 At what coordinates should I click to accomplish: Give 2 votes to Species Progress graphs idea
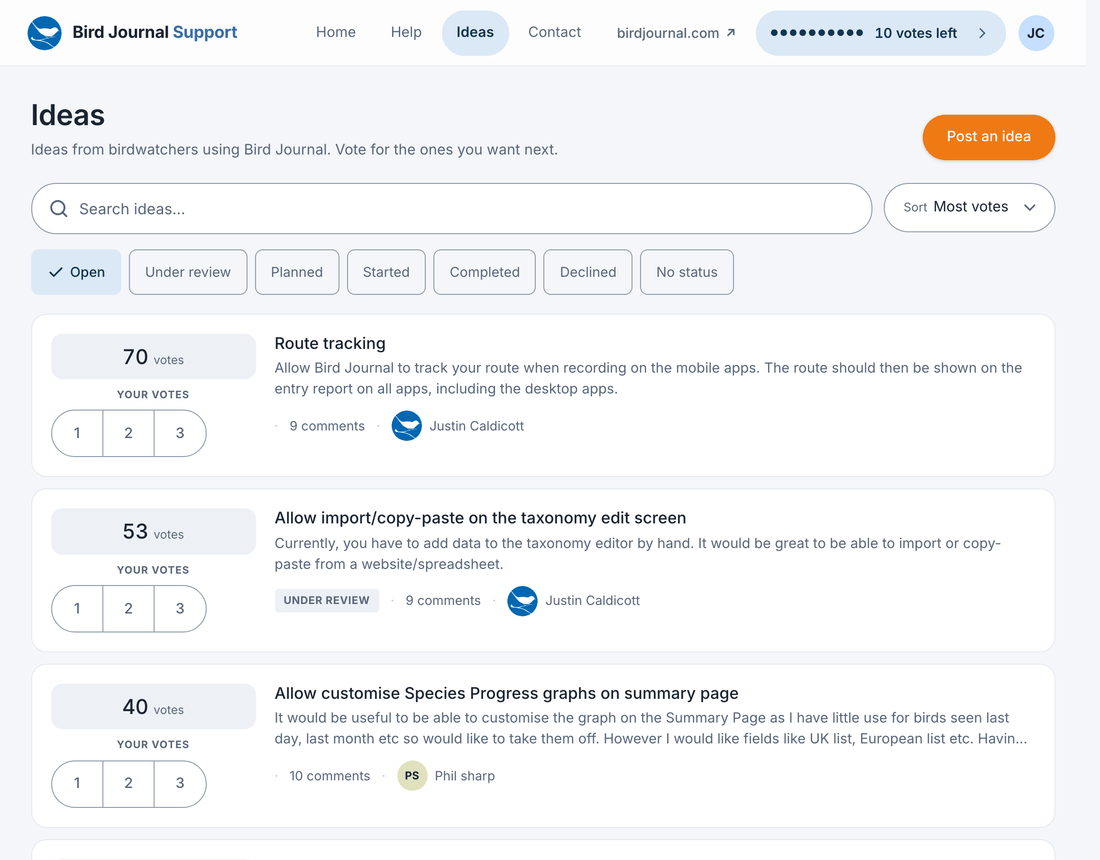tap(128, 783)
